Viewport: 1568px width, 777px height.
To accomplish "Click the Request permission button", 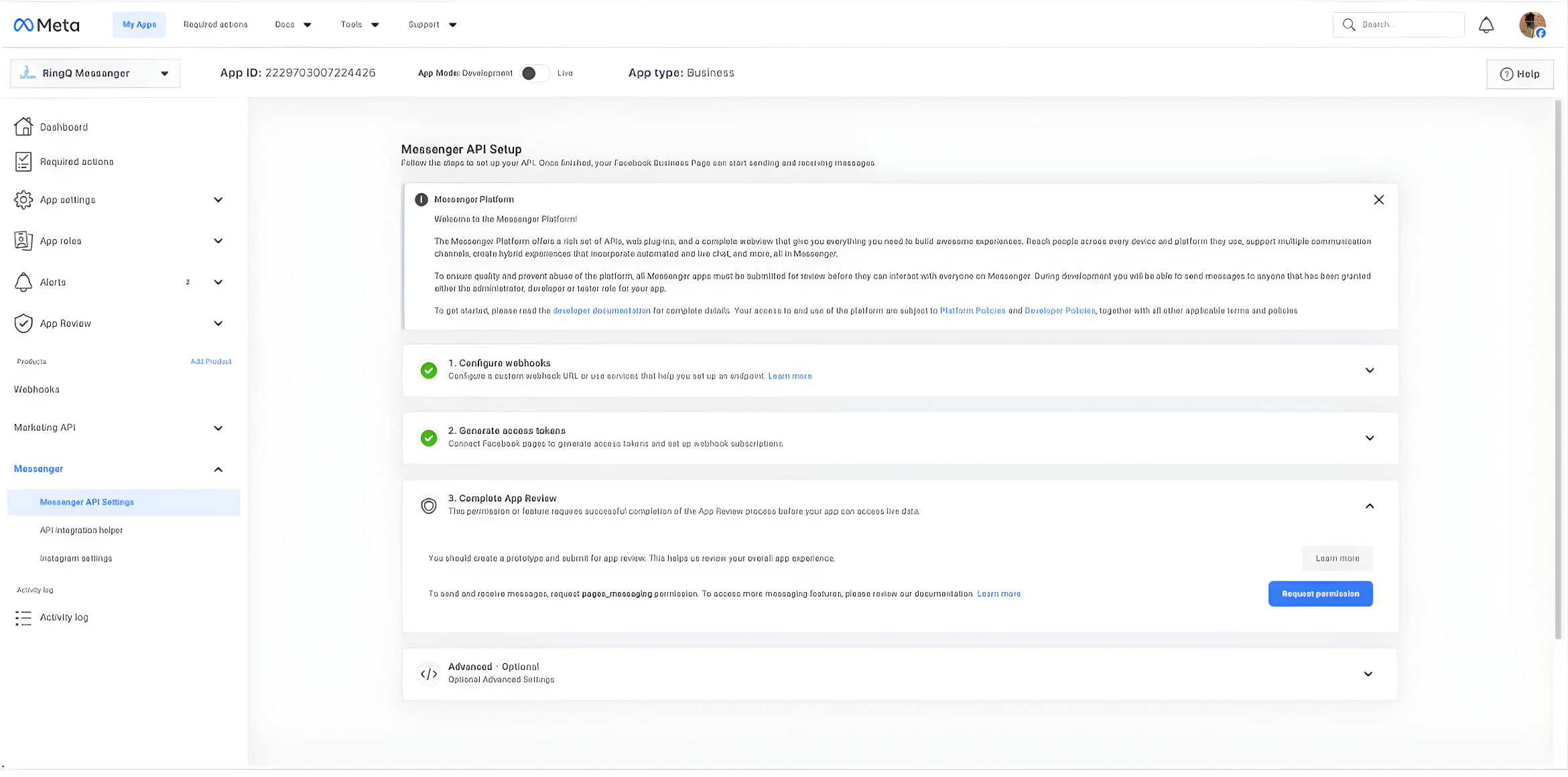I will point(1319,593).
